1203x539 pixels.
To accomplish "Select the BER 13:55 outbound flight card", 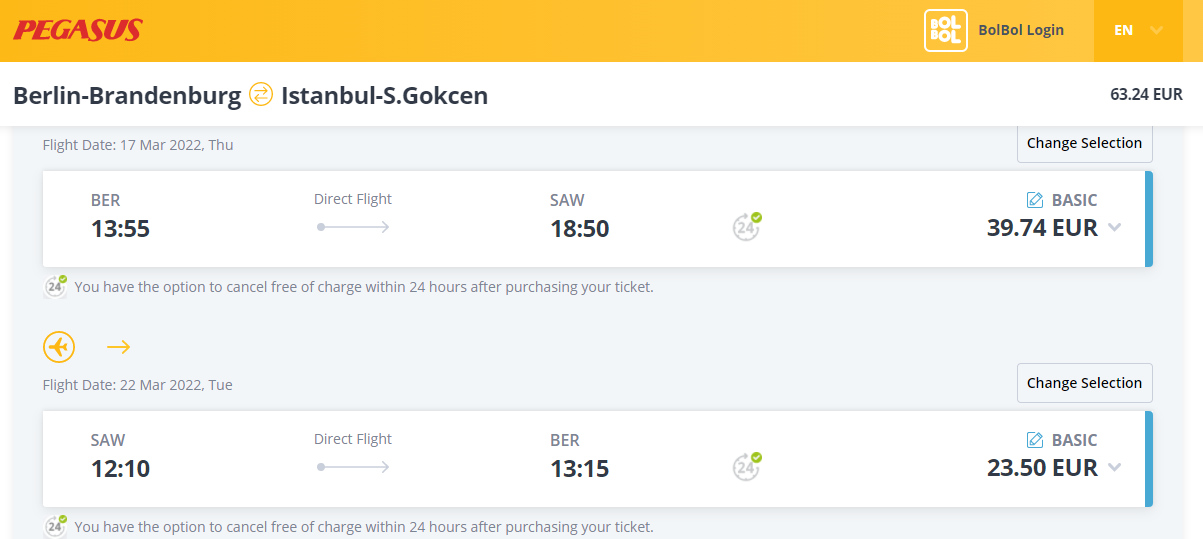I will tap(597, 219).
